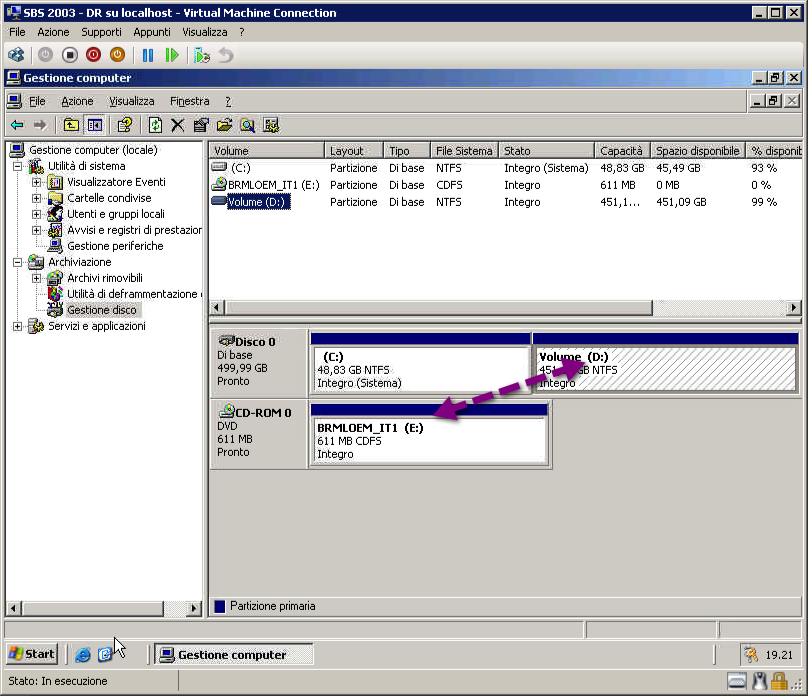Image resolution: width=808 pixels, height=696 pixels.
Task: Expand the Cartelle condivise node
Action: (37, 198)
